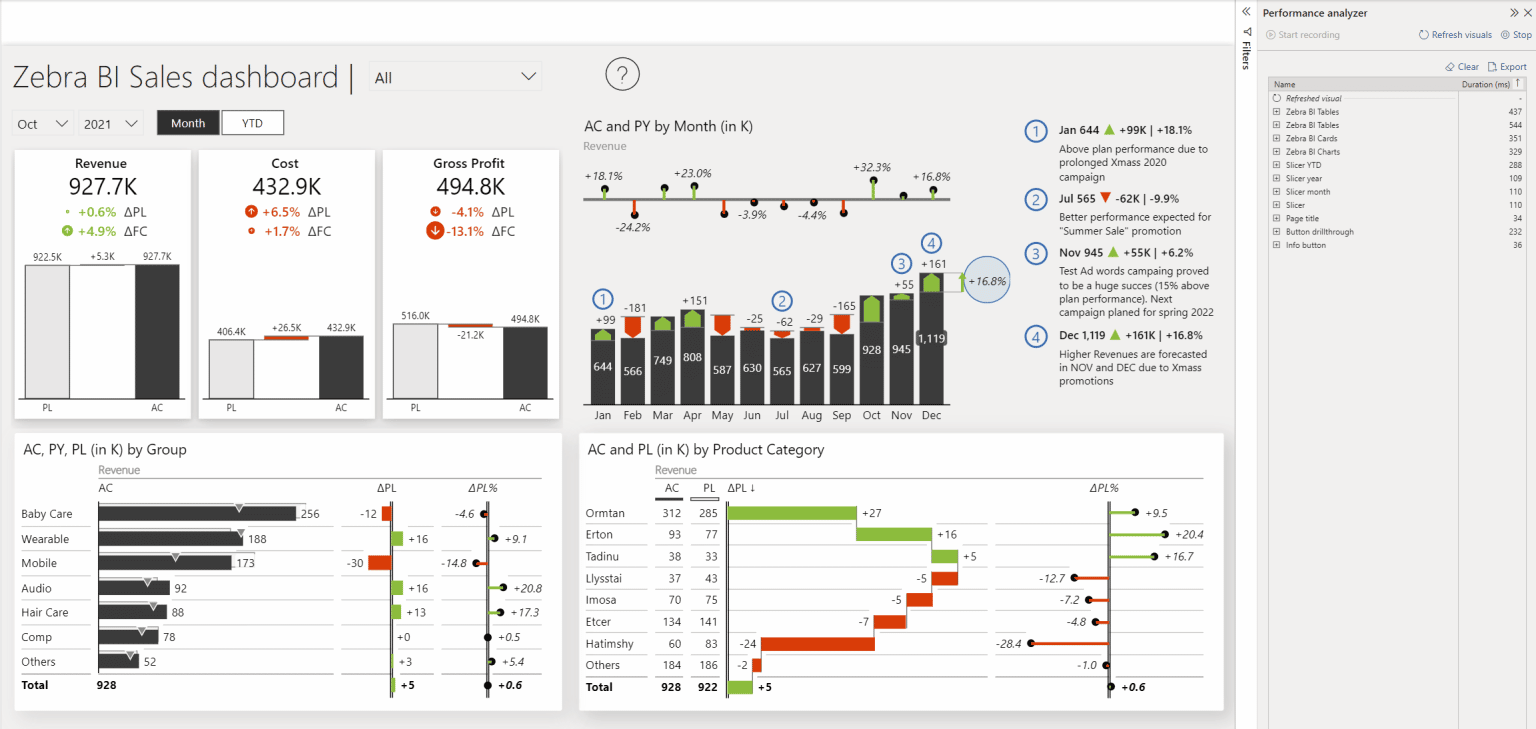Viewport: 1536px width, 729px height.
Task: Open the question mark help icon
Action: (622, 74)
